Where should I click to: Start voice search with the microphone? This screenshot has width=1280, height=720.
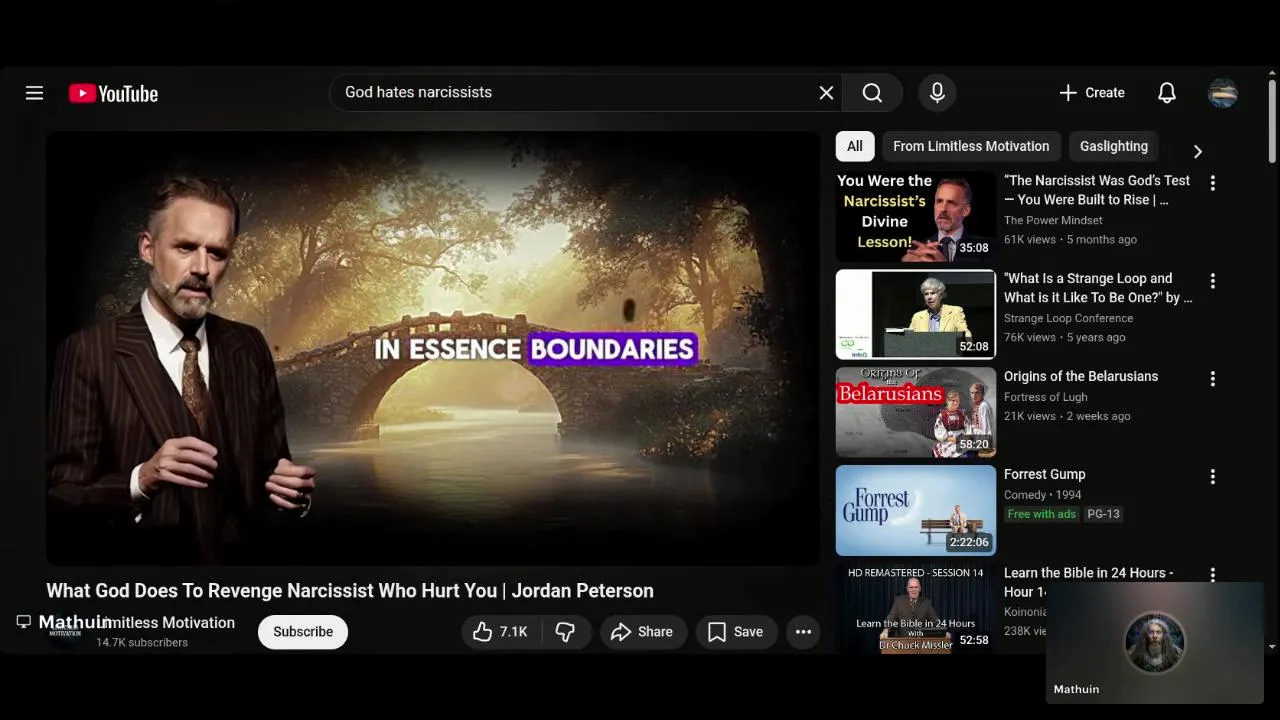coord(937,93)
